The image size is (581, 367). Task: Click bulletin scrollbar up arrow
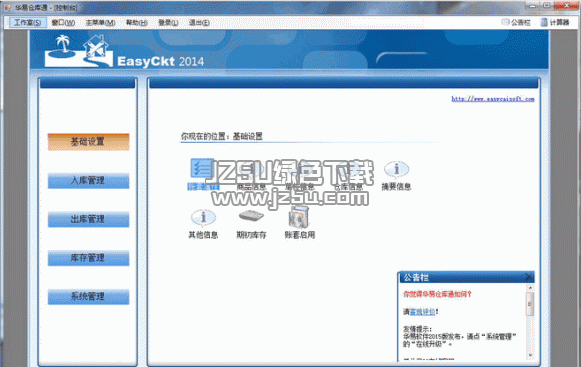[x=530, y=288]
